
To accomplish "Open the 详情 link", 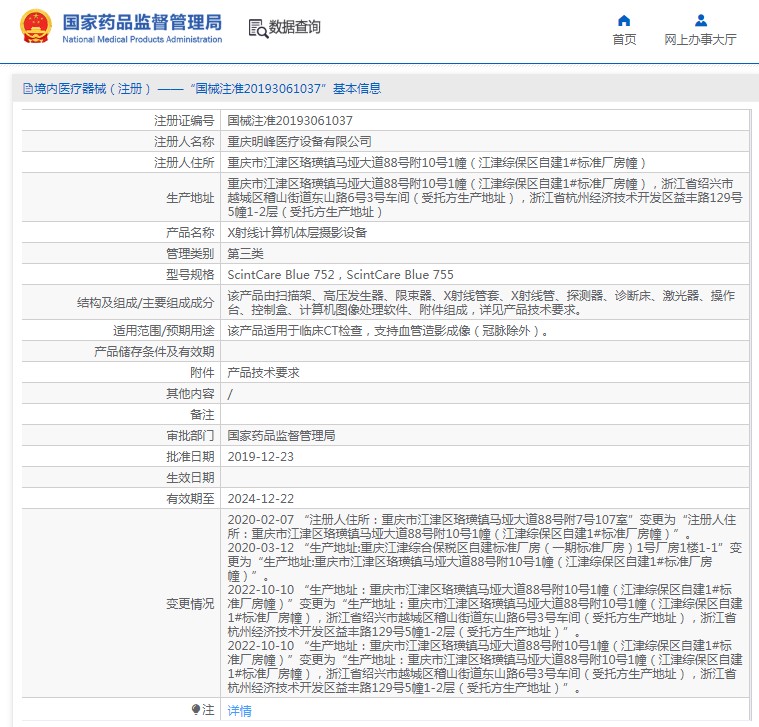I will [x=240, y=711].
